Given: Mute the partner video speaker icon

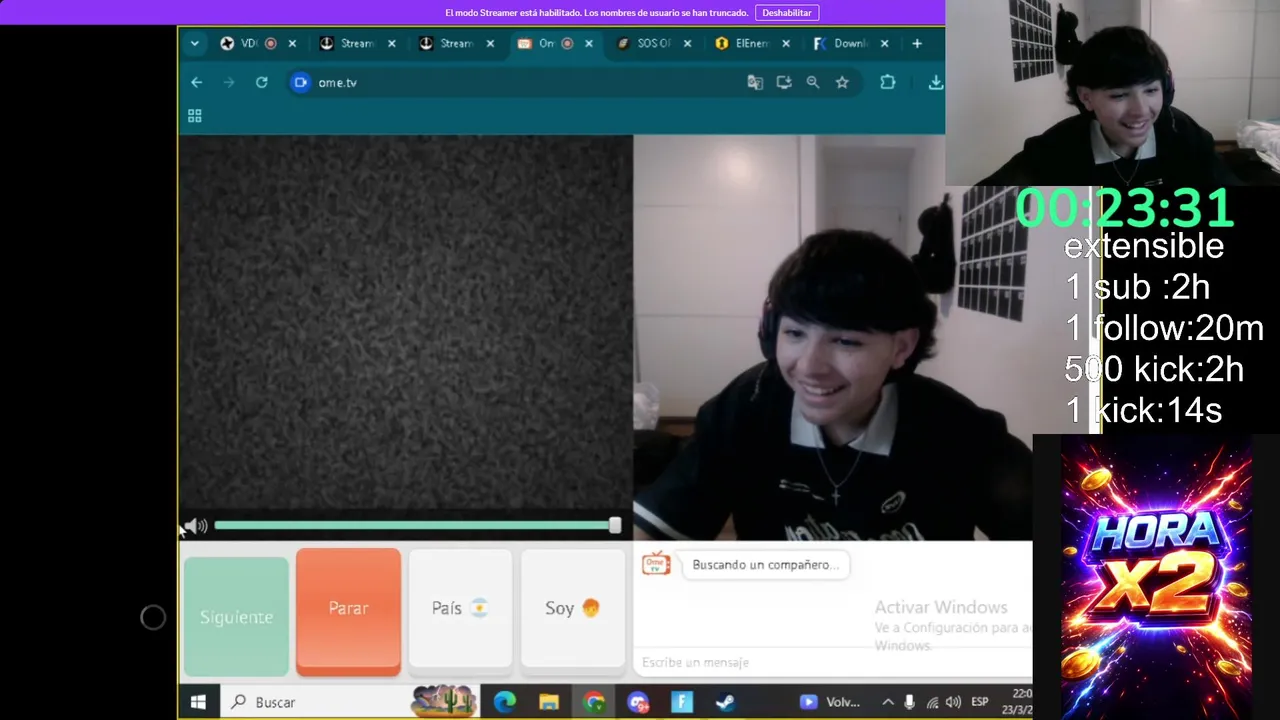Looking at the screenshot, I should [x=196, y=526].
